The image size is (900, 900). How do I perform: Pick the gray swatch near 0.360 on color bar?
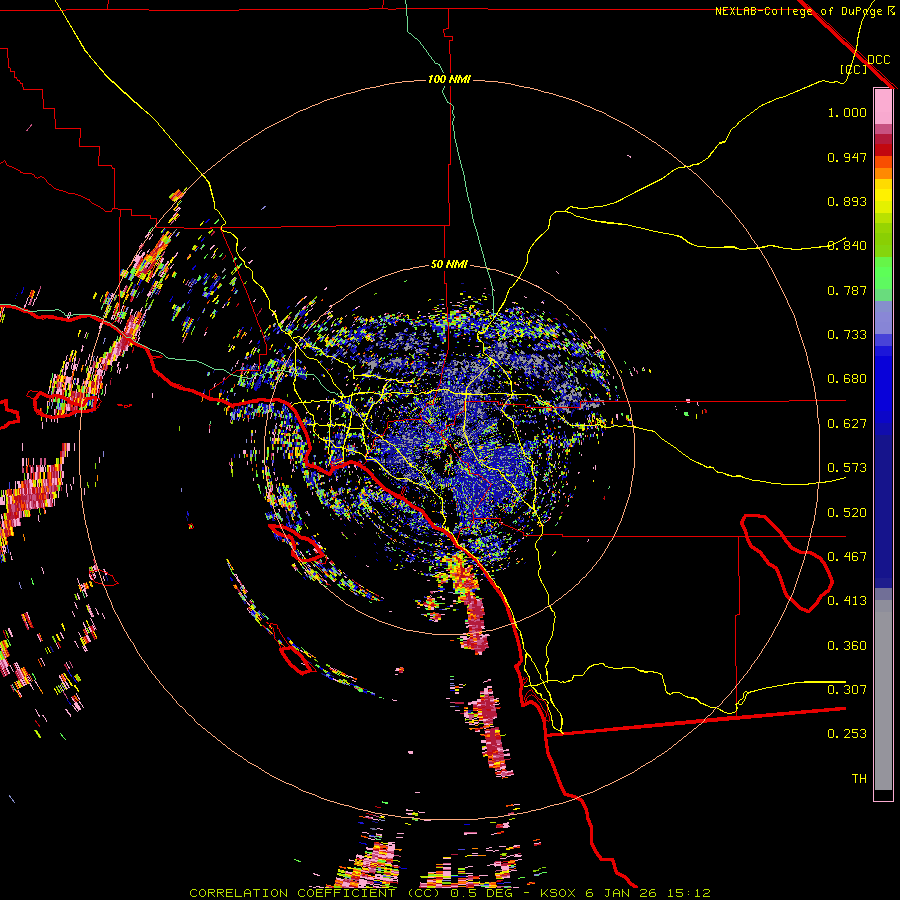(883, 695)
